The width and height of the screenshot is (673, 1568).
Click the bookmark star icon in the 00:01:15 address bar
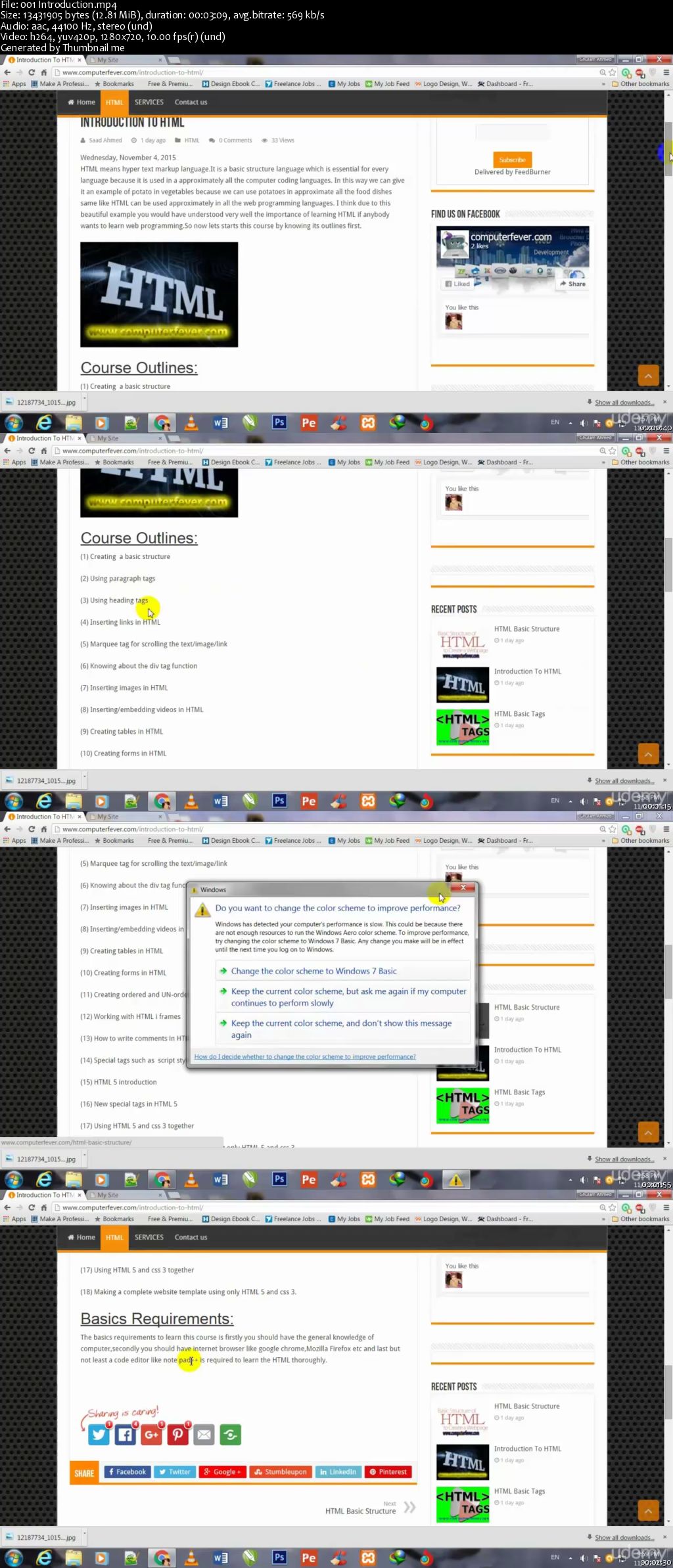pyautogui.click(x=613, y=451)
